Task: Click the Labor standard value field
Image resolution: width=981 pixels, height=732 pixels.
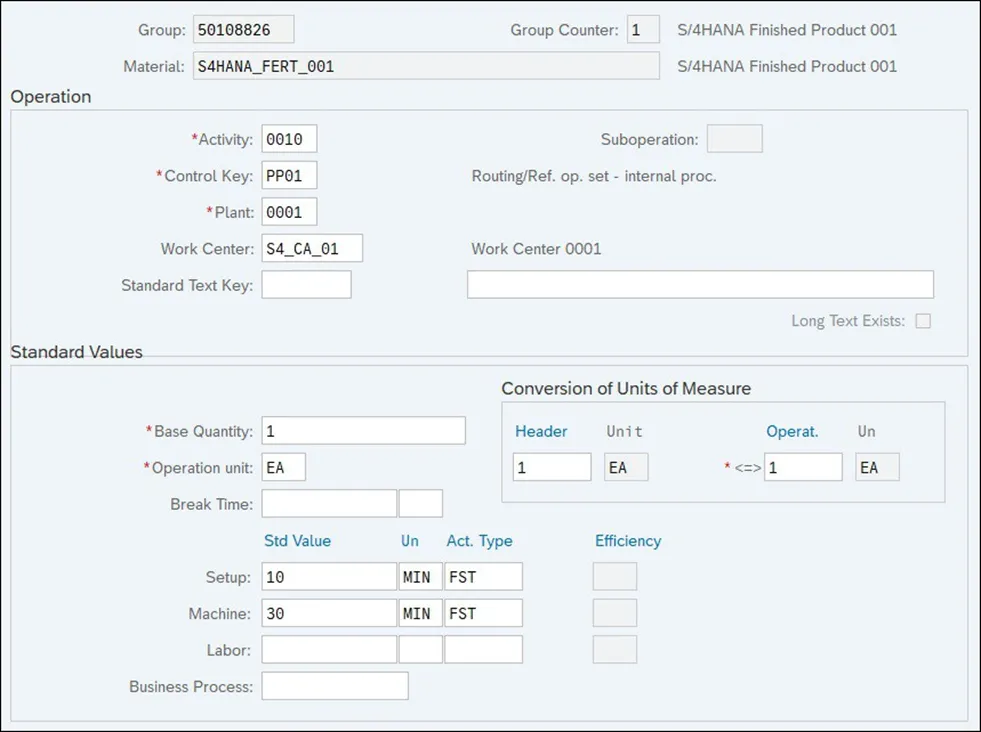Action: (329, 649)
